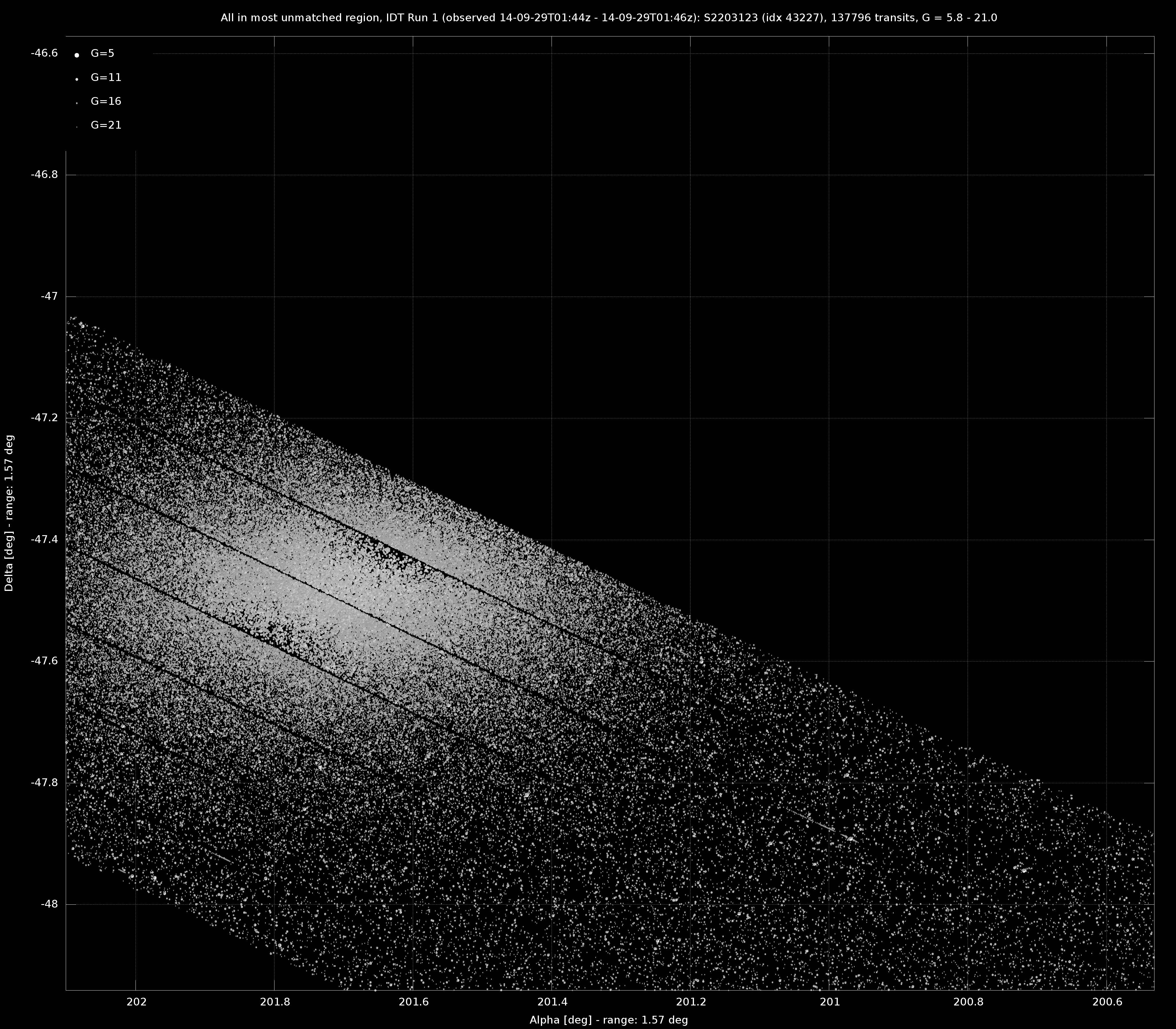Click the G=21 legend marker dot
Viewport: 1176px width, 1029px height.
(x=76, y=126)
